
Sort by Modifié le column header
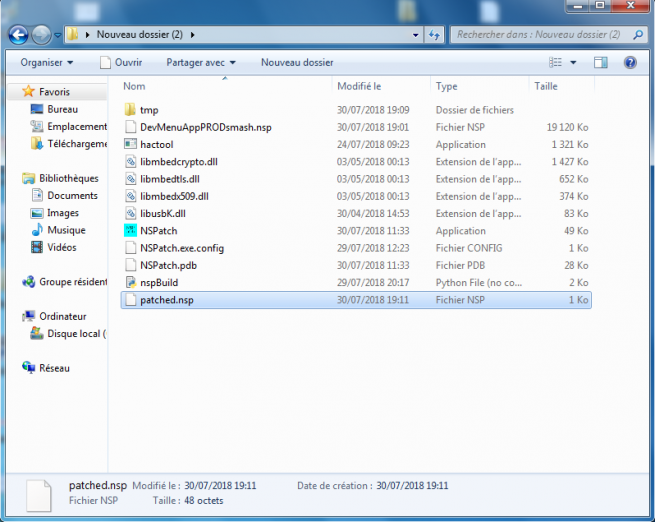click(359, 86)
